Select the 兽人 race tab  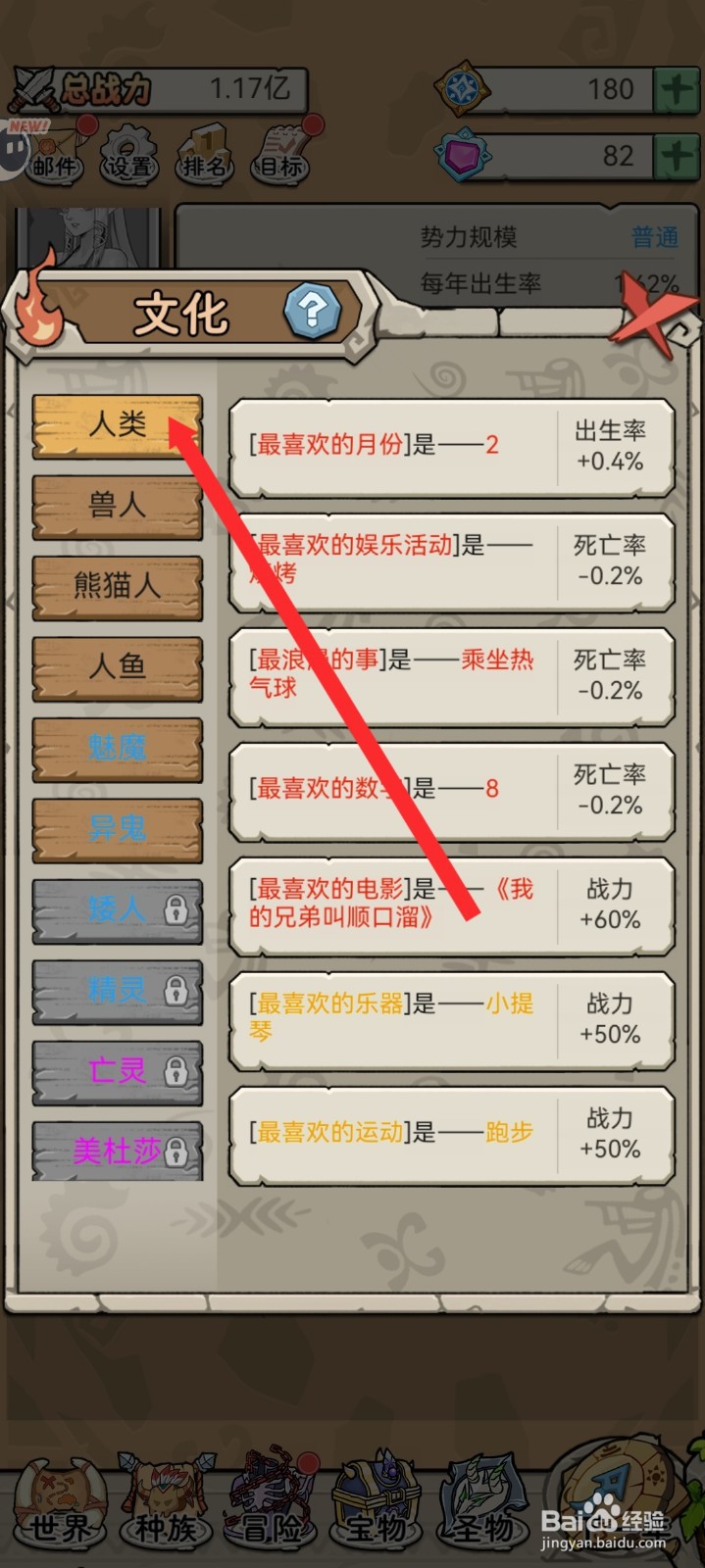118,507
